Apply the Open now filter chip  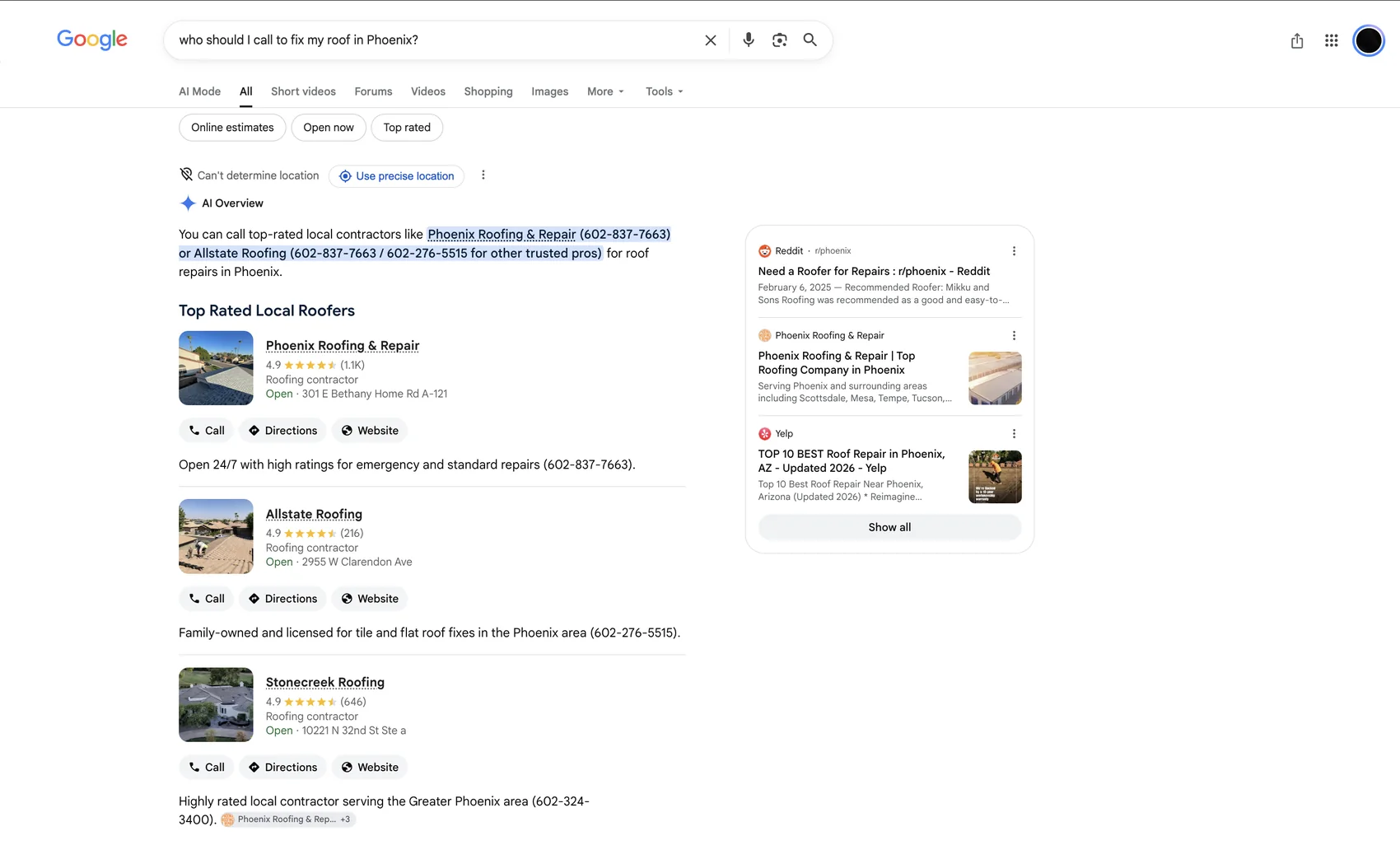coord(329,128)
